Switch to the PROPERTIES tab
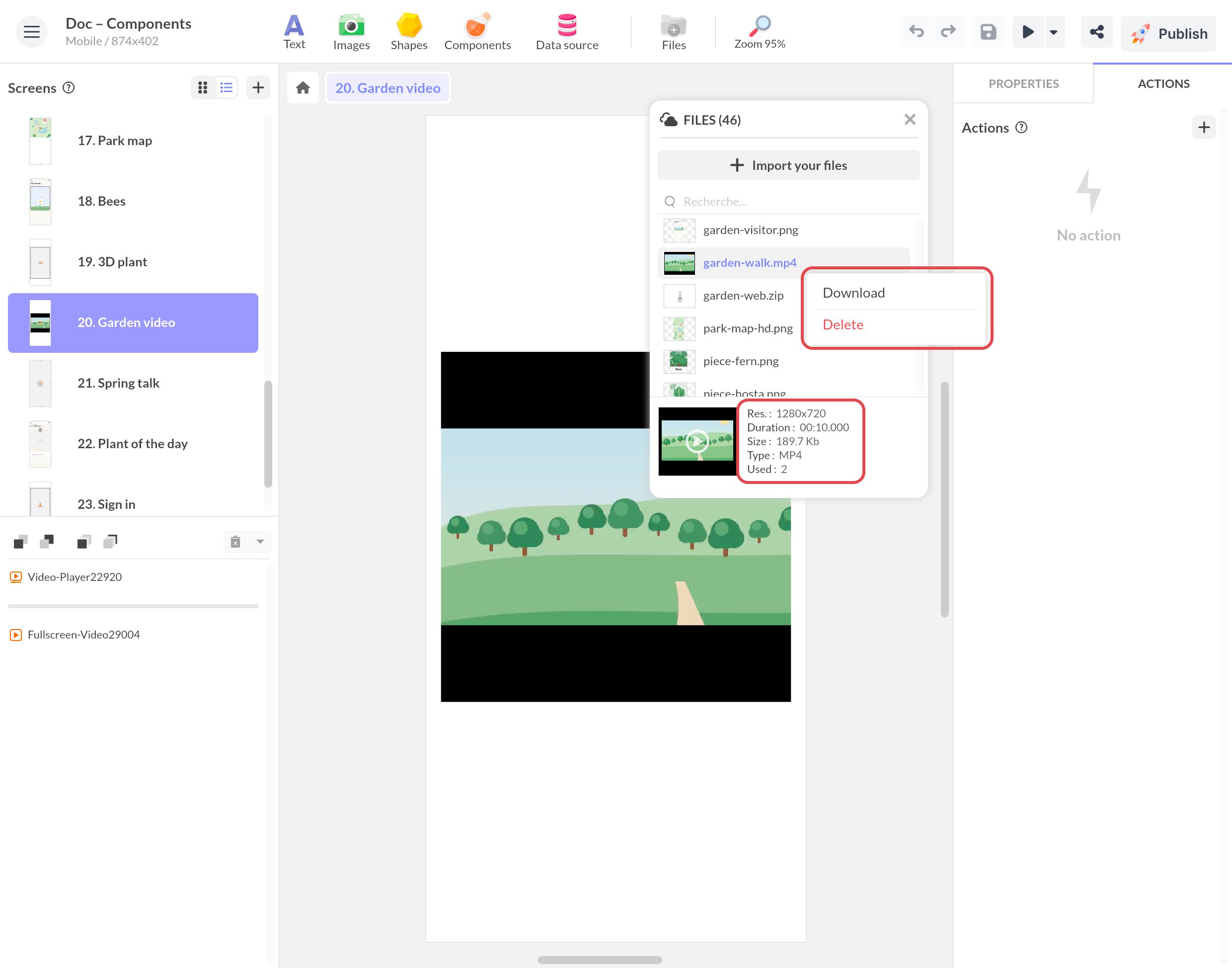The image size is (1232, 968). [1023, 83]
